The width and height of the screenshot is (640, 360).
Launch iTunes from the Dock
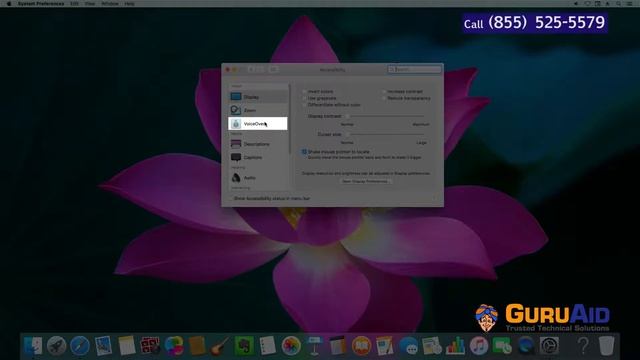[479, 346]
